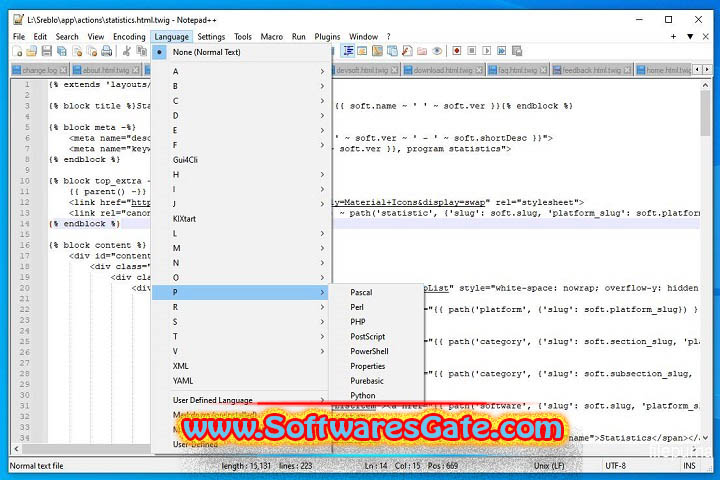The height and width of the screenshot is (480, 720).
Task: Open the User Defined Language submenu
Action: [x=241, y=400]
